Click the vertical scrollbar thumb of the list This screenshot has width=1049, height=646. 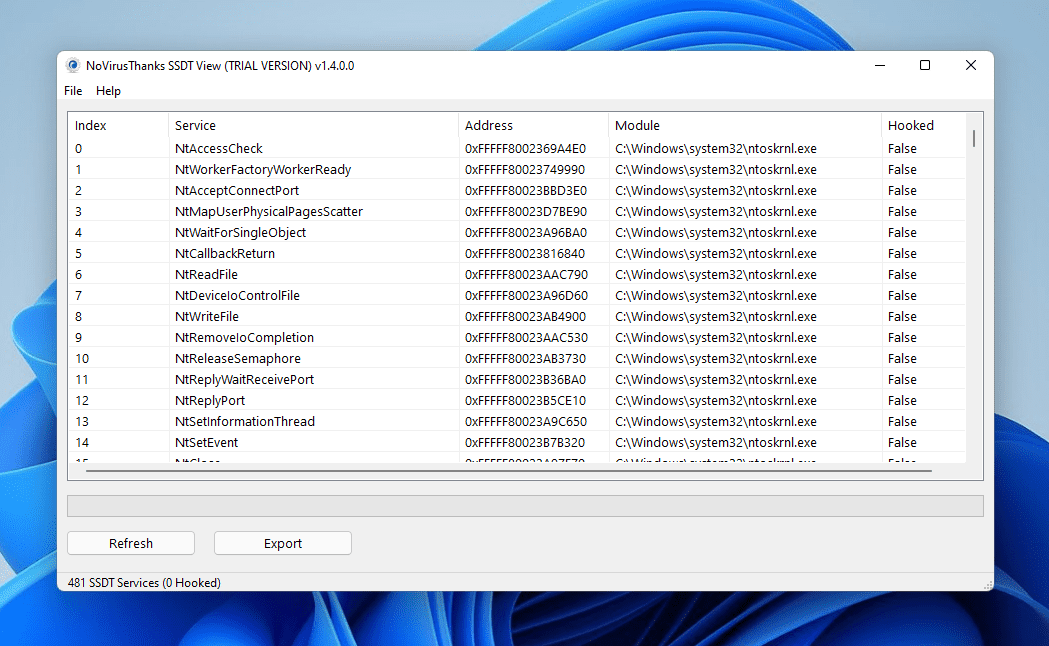tap(974, 138)
